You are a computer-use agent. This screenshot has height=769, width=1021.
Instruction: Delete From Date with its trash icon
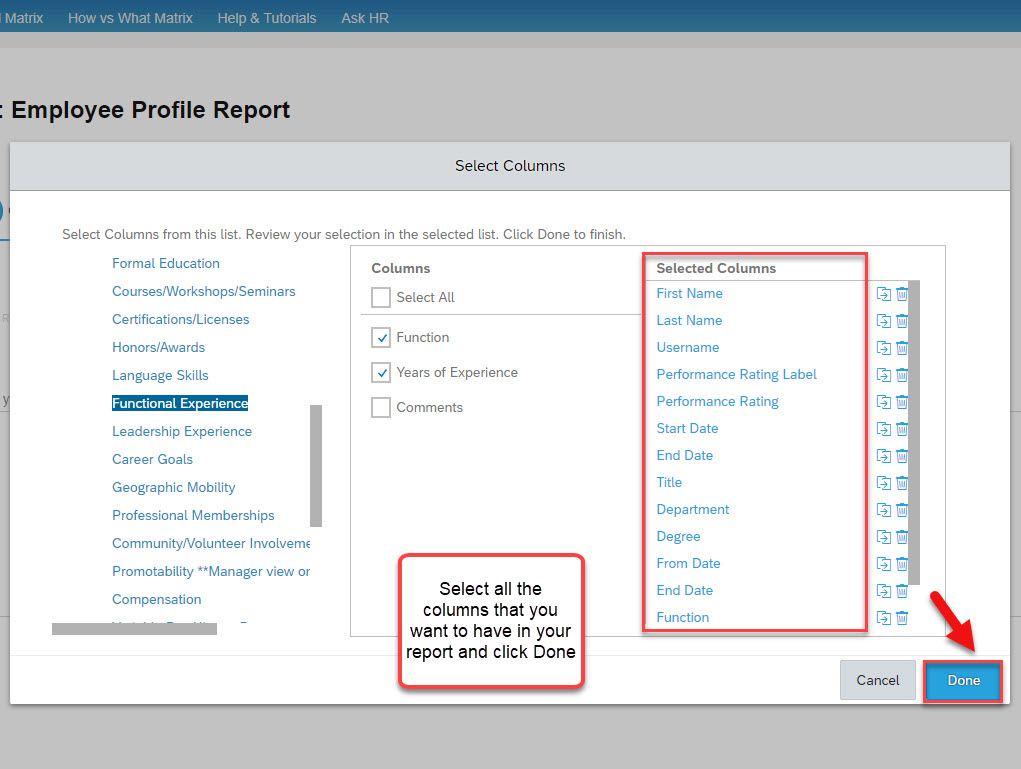pyautogui.click(x=902, y=563)
